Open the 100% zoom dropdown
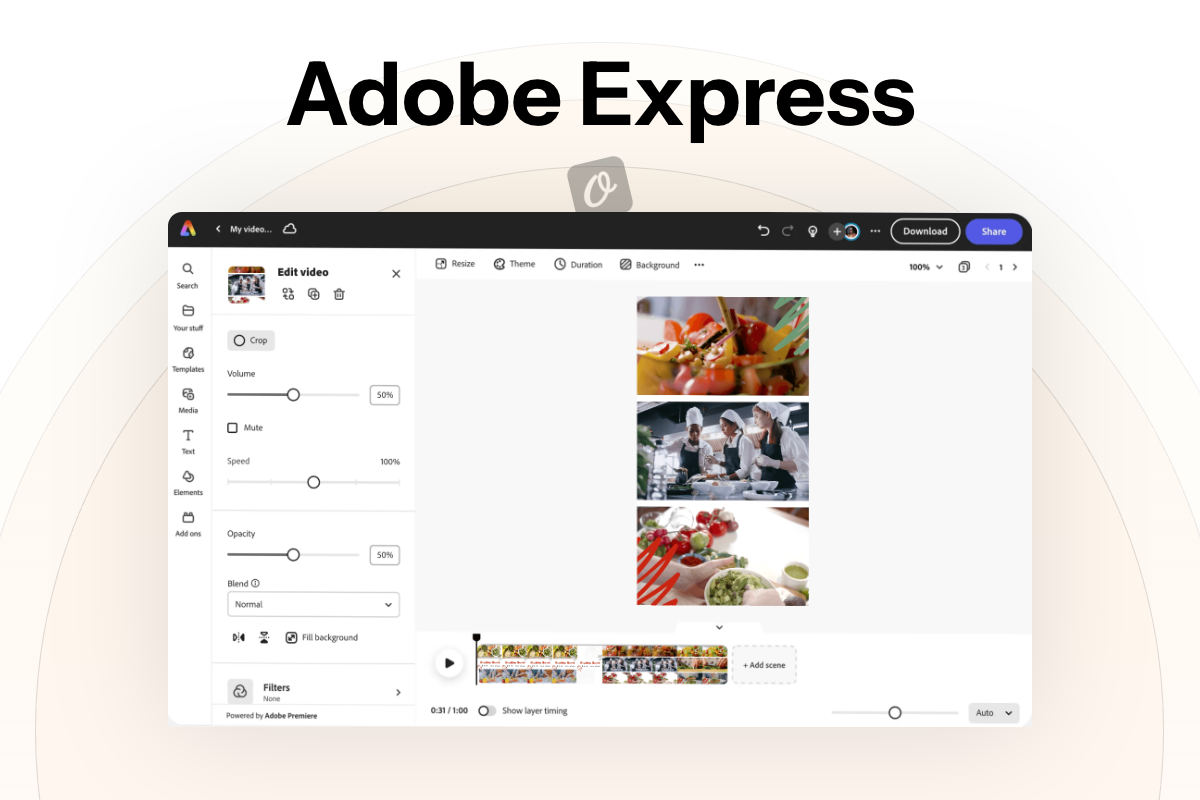The width and height of the screenshot is (1200, 800). (x=925, y=267)
